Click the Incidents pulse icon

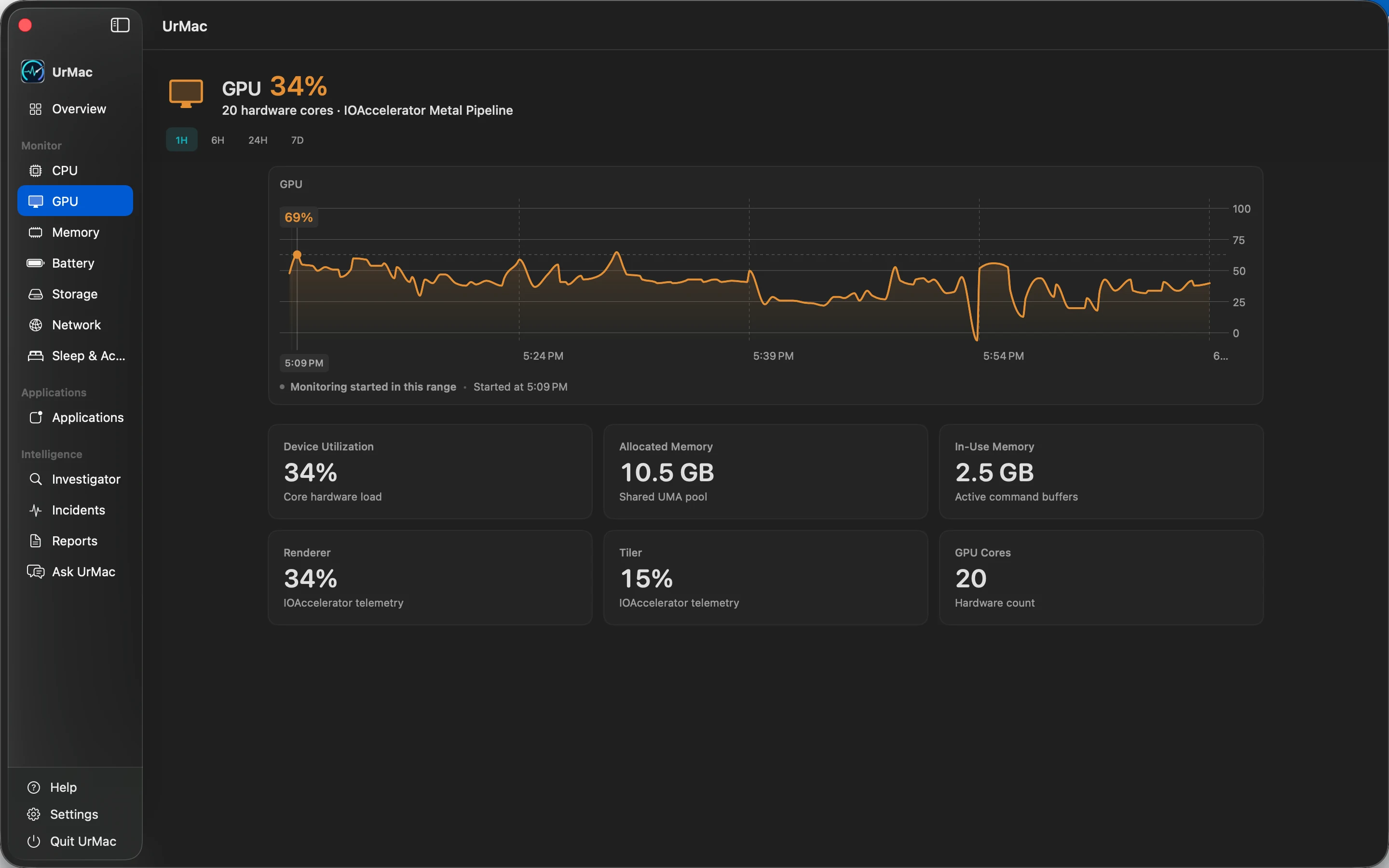point(36,510)
